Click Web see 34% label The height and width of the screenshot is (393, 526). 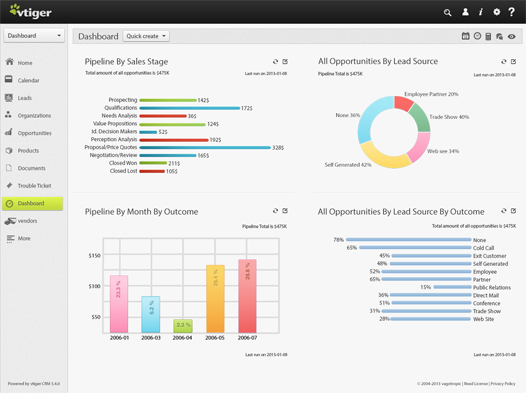pos(443,151)
